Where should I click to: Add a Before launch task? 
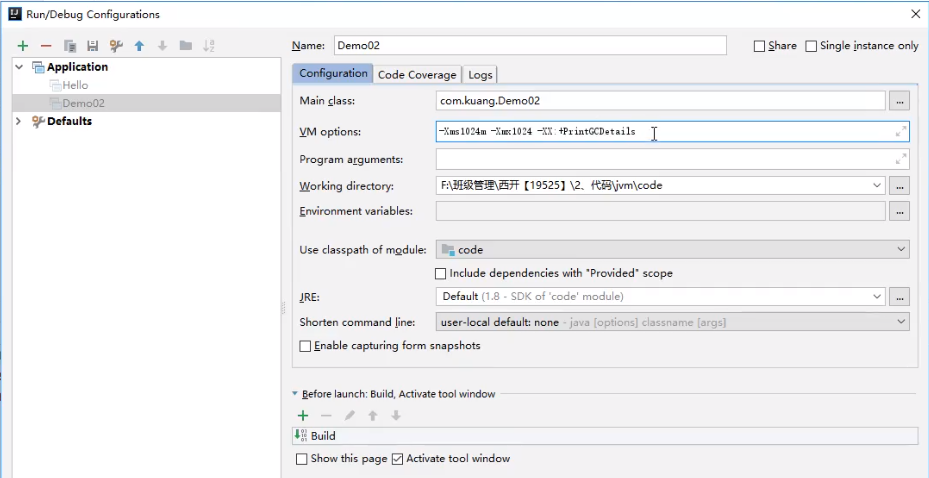303,416
